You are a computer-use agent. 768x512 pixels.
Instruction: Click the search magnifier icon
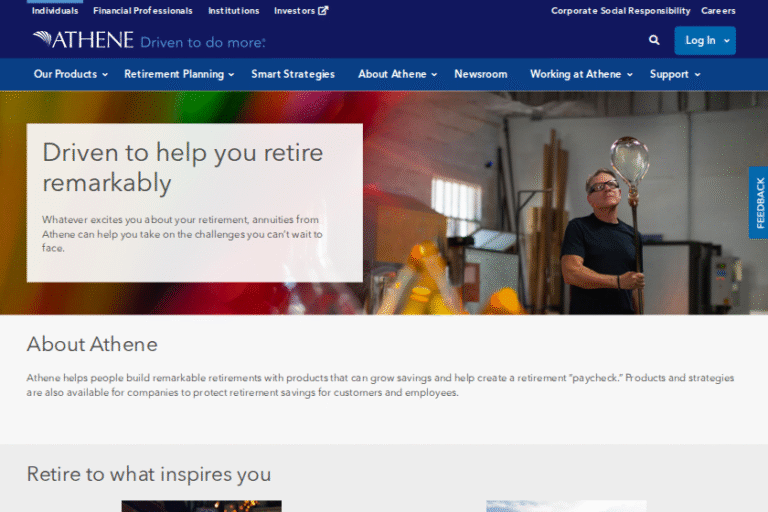654,40
